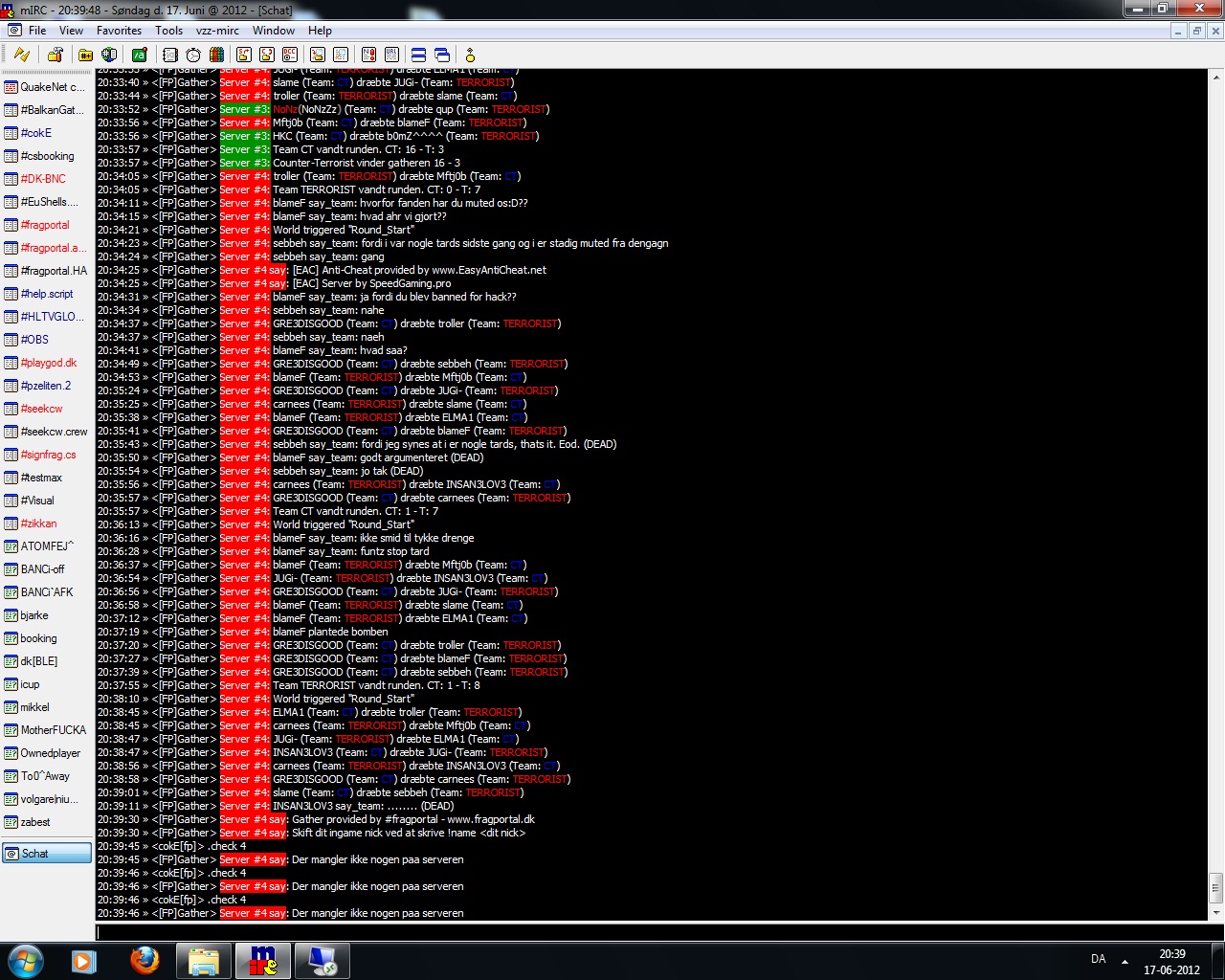Click the mIRC system menu icon beside File
The image size is (1225, 980).
[14, 31]
